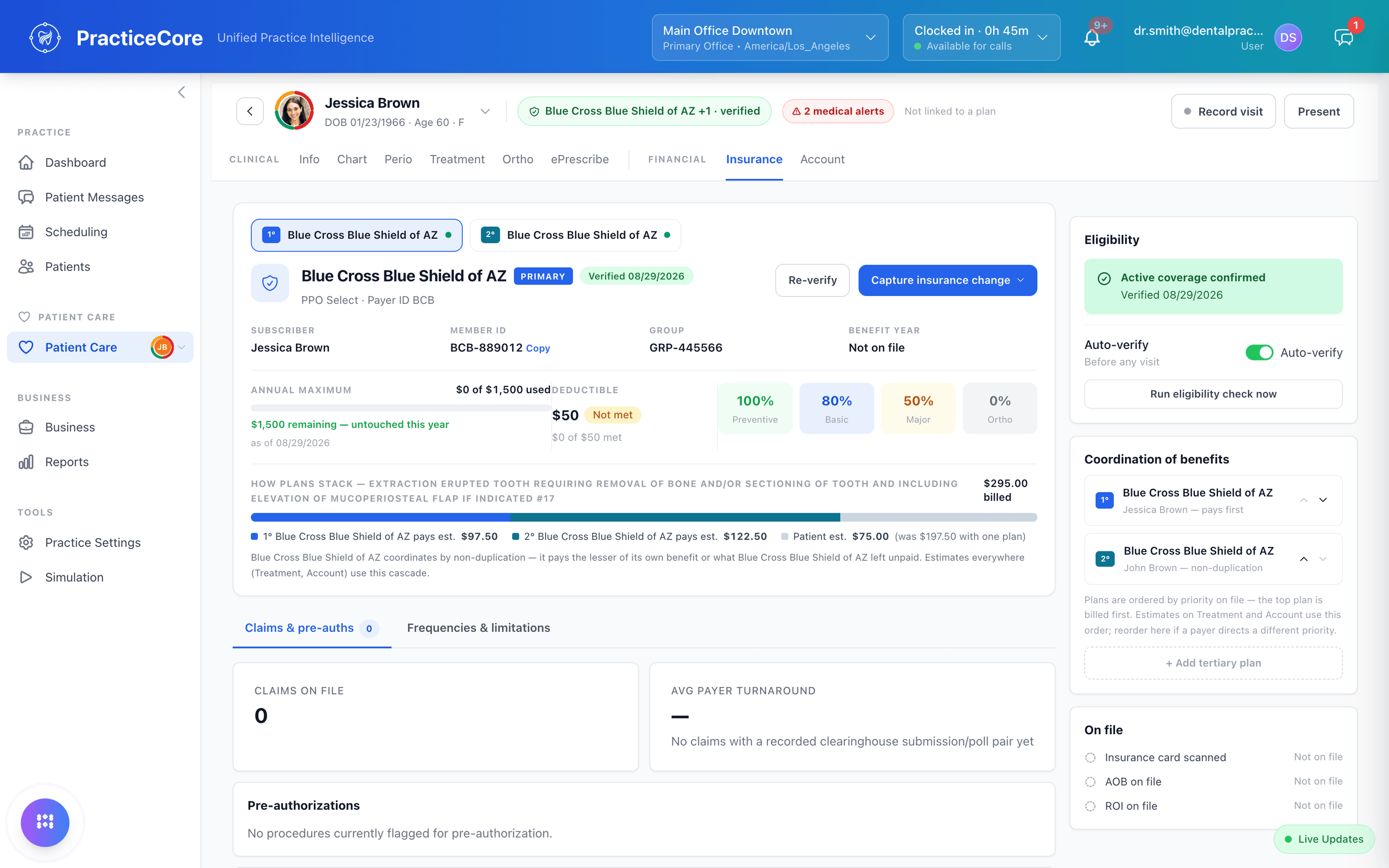Copy the member ID

537,348
